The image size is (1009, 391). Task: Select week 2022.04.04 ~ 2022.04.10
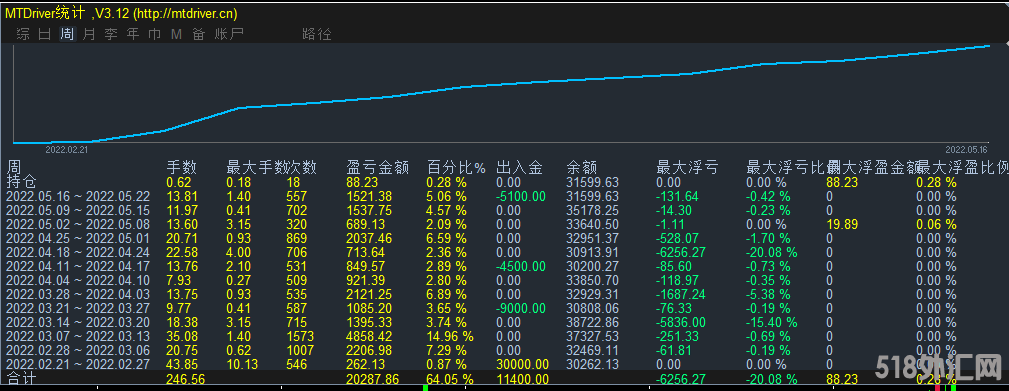(78, 280)
